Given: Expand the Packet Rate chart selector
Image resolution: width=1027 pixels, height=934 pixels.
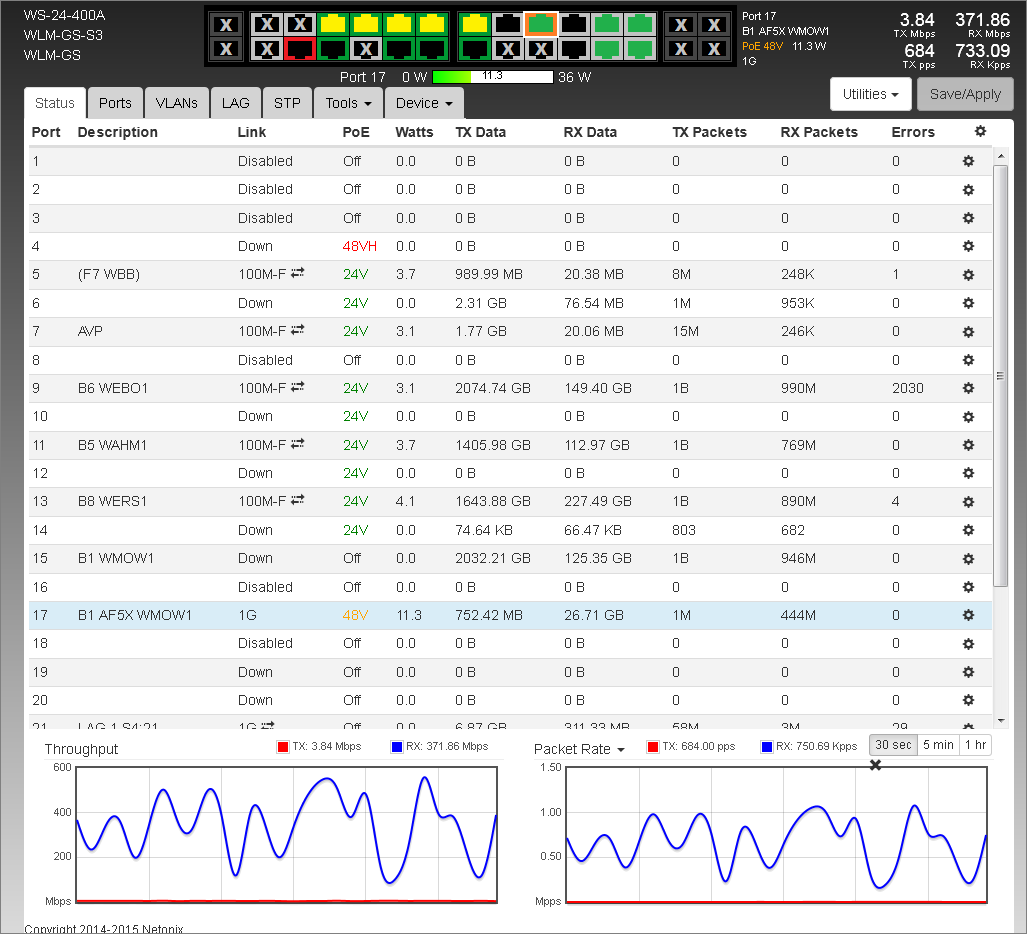Looking at the screenshot, I should click(579, 749).
